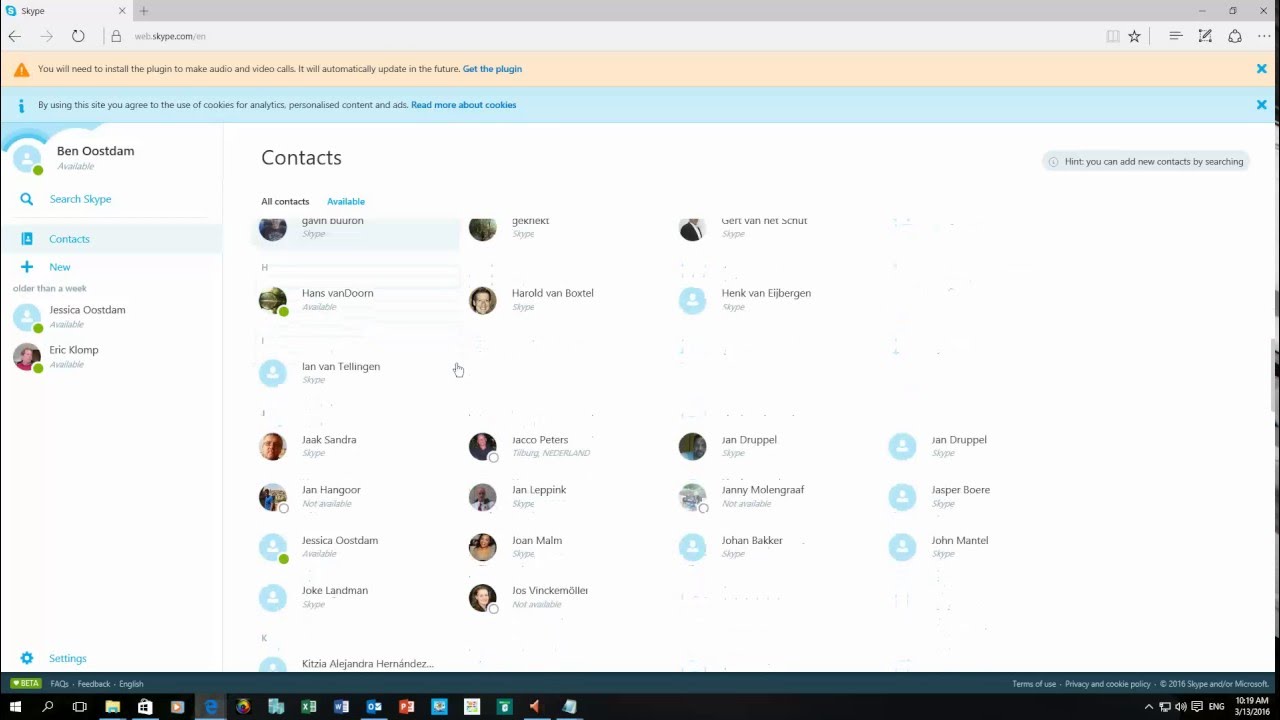Click the BETA badge in the footer
This screenshot has width=1280, height=720.
coord(25,684)
